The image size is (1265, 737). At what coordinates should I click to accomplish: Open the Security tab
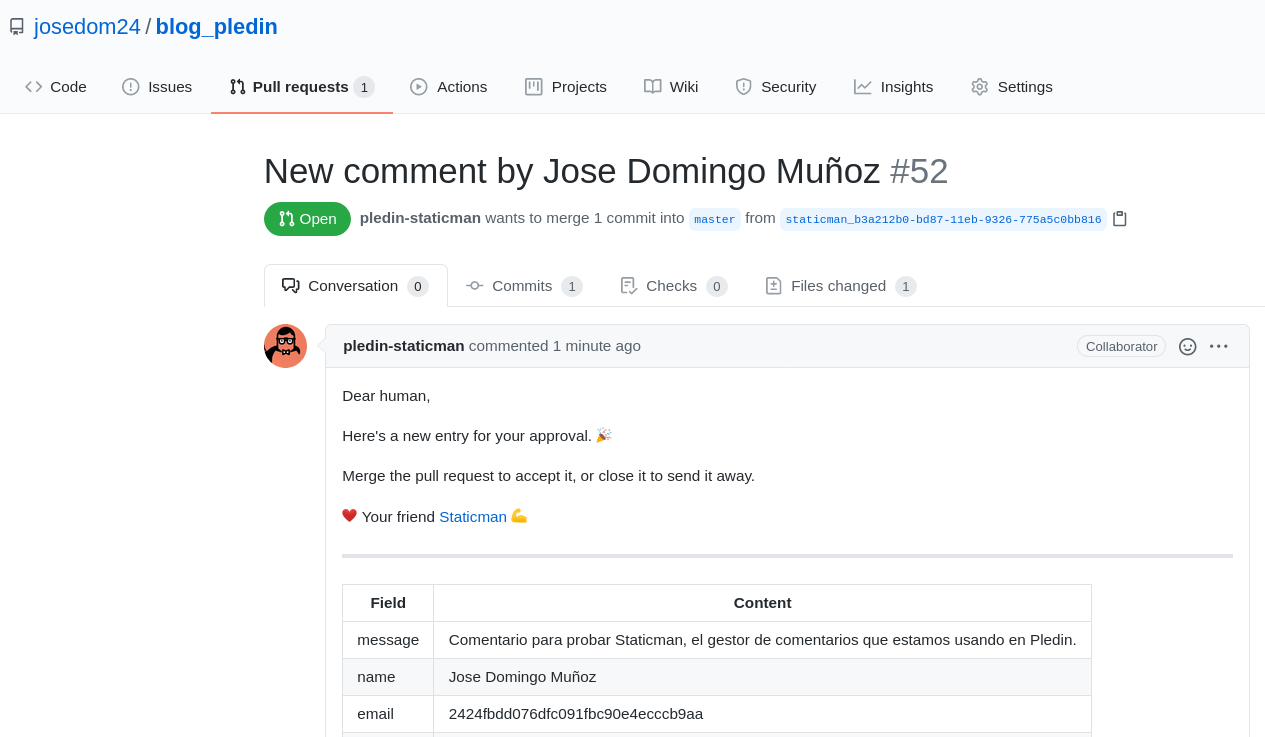pos(776,87)
